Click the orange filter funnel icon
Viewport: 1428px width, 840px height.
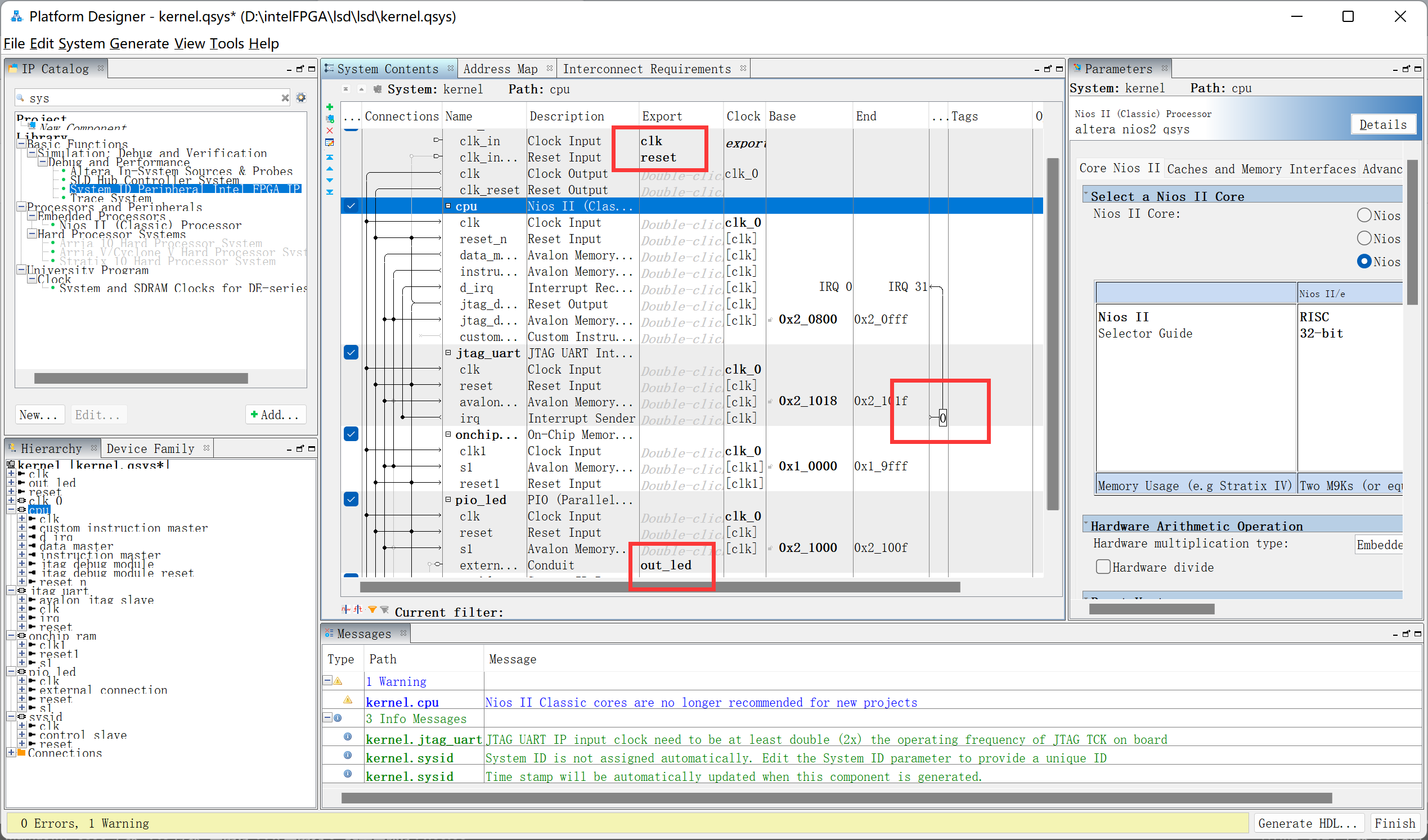(372, 610)
